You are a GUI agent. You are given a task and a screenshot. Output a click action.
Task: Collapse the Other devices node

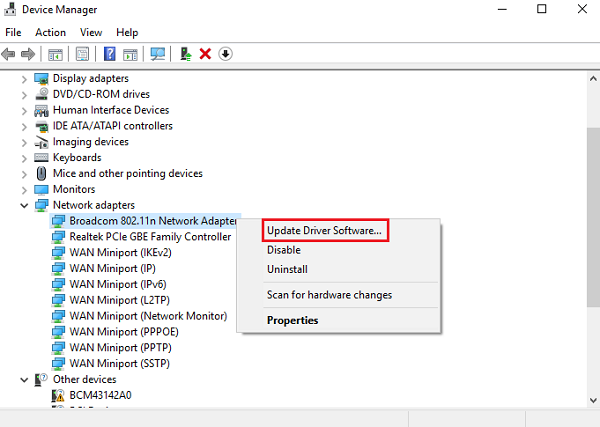coord(24,380)
